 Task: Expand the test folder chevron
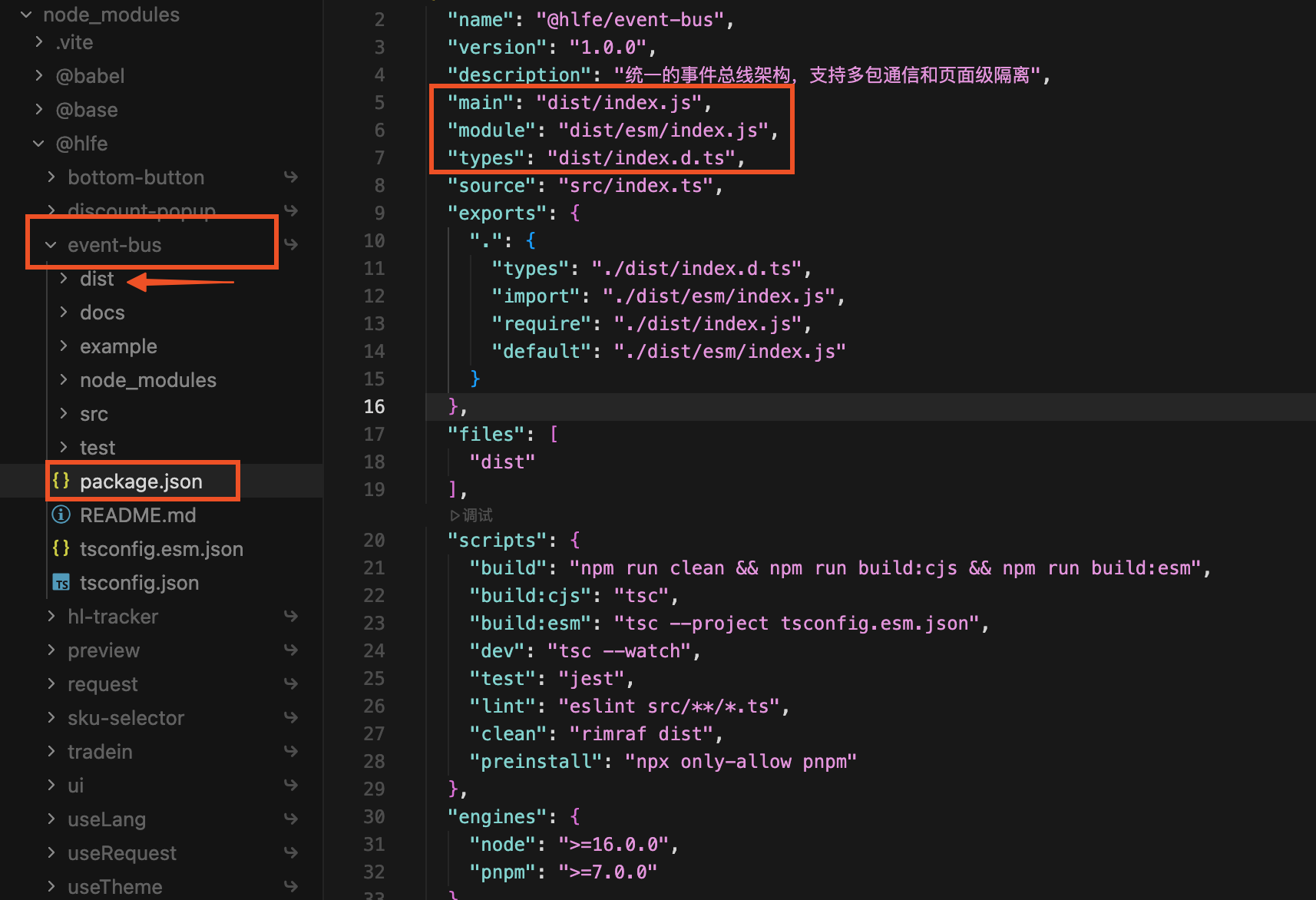(63, 447)
